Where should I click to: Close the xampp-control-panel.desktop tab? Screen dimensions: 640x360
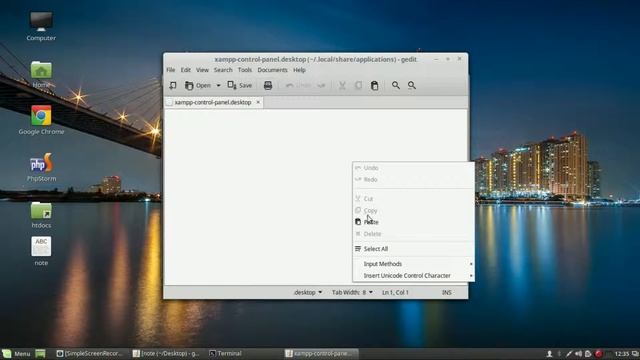tap(258, 102)
